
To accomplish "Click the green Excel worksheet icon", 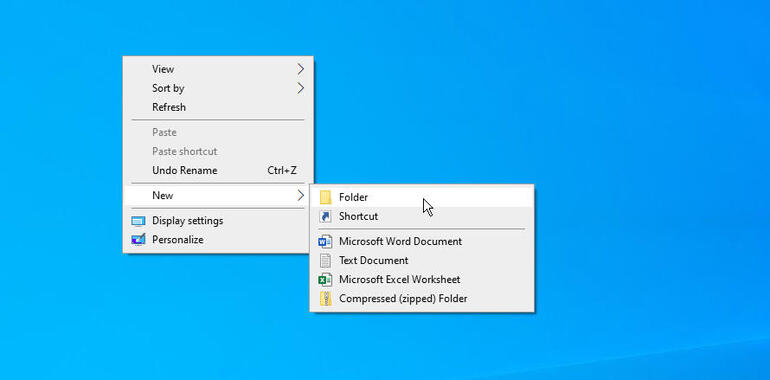I will tap(325, 280).
